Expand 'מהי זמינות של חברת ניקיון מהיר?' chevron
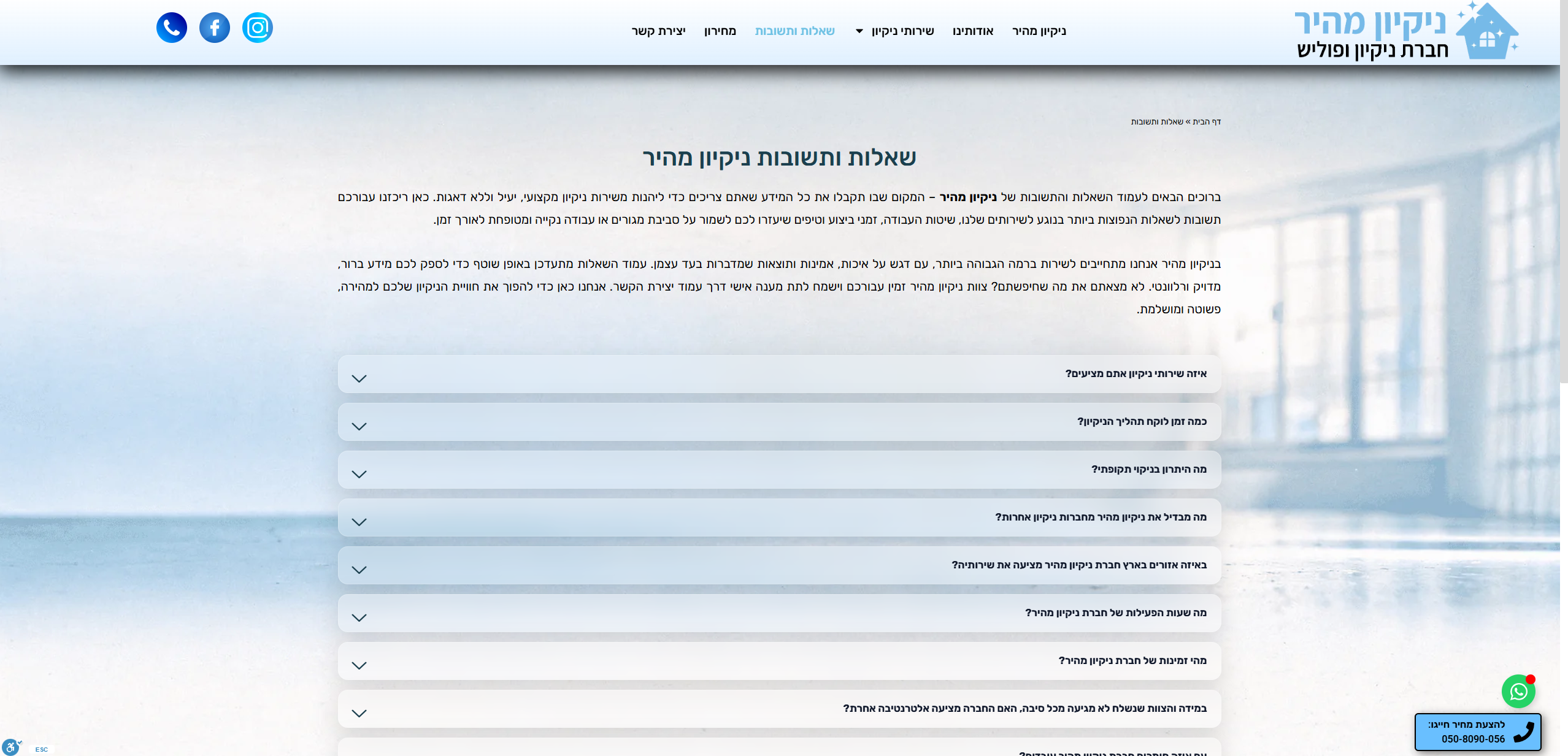This screenshot has width=1568, height=756. coord(359,665)
